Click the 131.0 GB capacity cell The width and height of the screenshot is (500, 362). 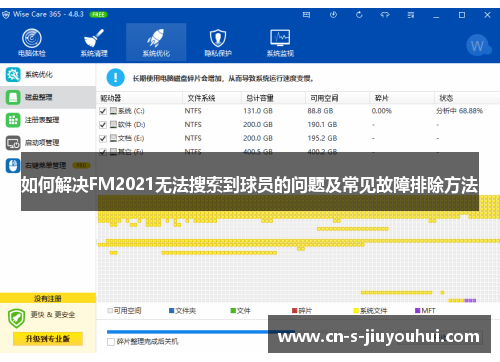(x=258, y=111)
